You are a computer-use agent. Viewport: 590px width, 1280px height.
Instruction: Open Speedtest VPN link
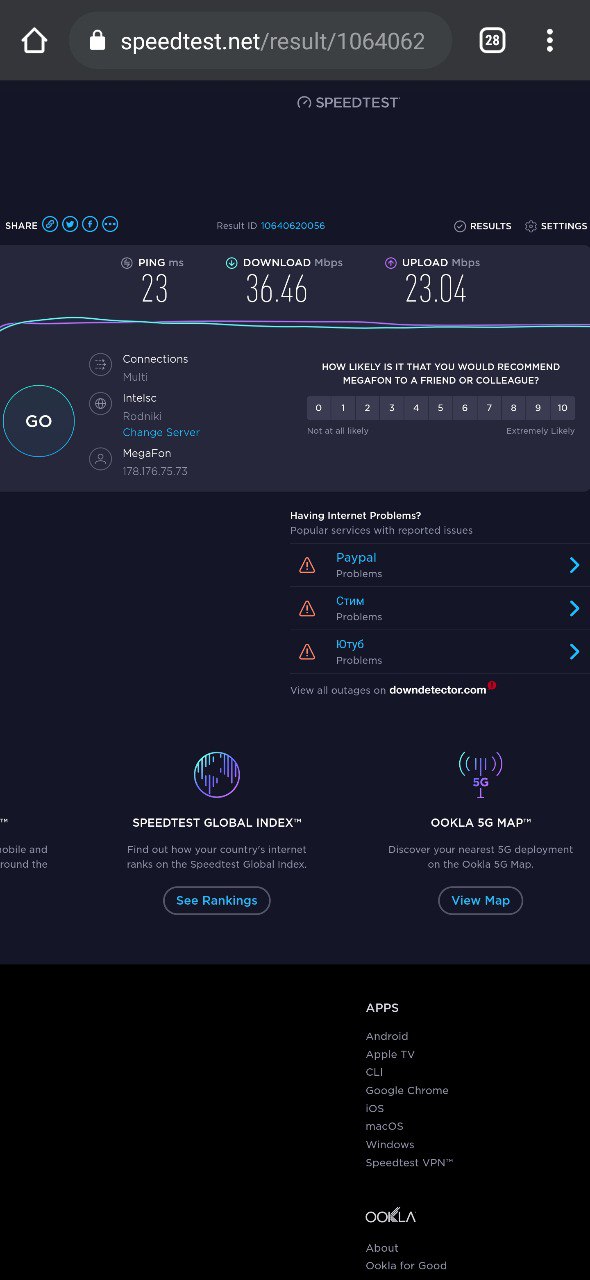tap(410, 1162)
